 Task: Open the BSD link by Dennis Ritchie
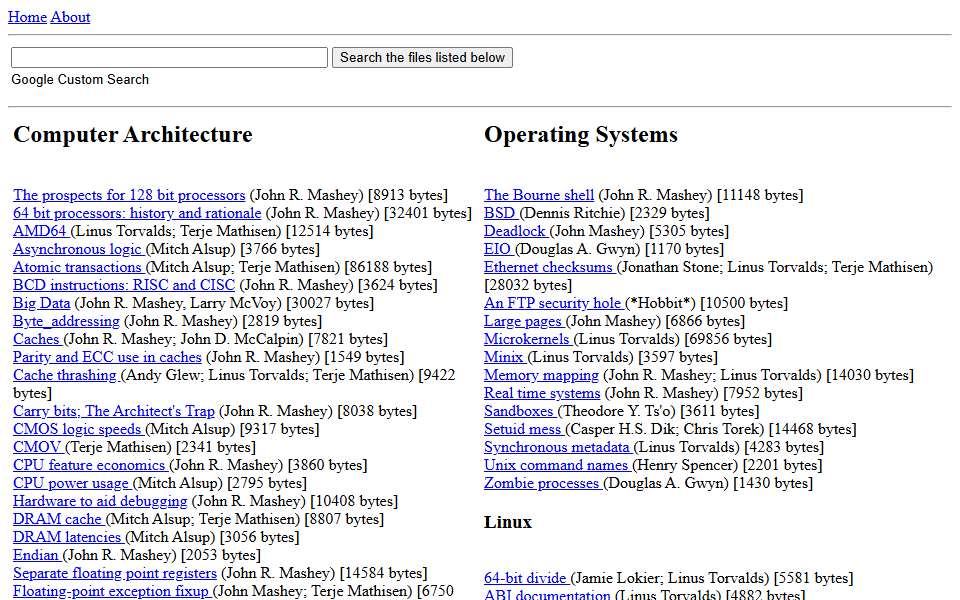[x=502, y=213]
